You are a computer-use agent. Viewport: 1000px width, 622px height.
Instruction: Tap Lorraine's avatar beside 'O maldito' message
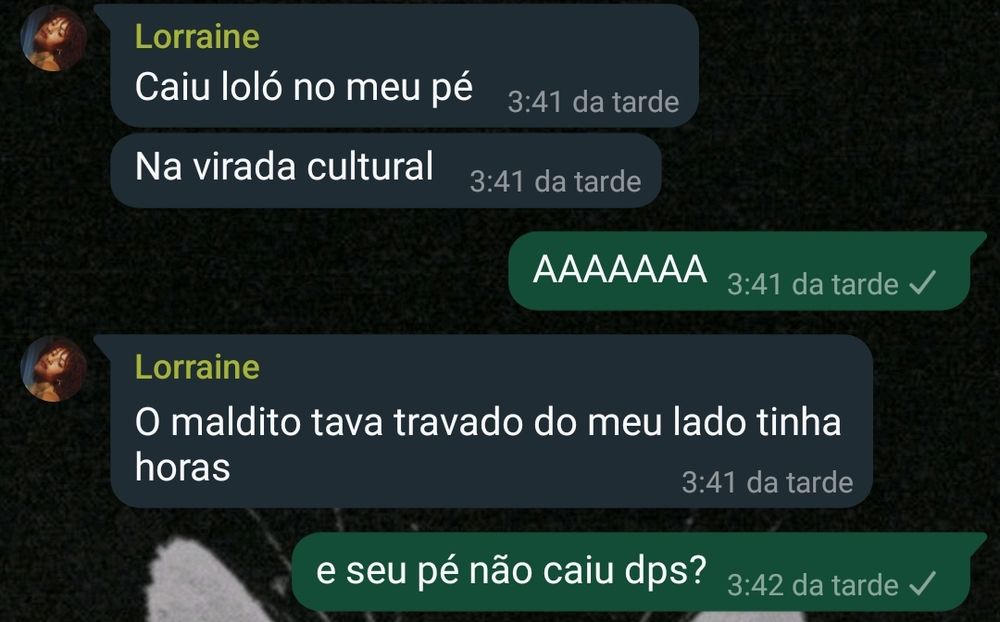pyautogui.click(x=54, y=369)
